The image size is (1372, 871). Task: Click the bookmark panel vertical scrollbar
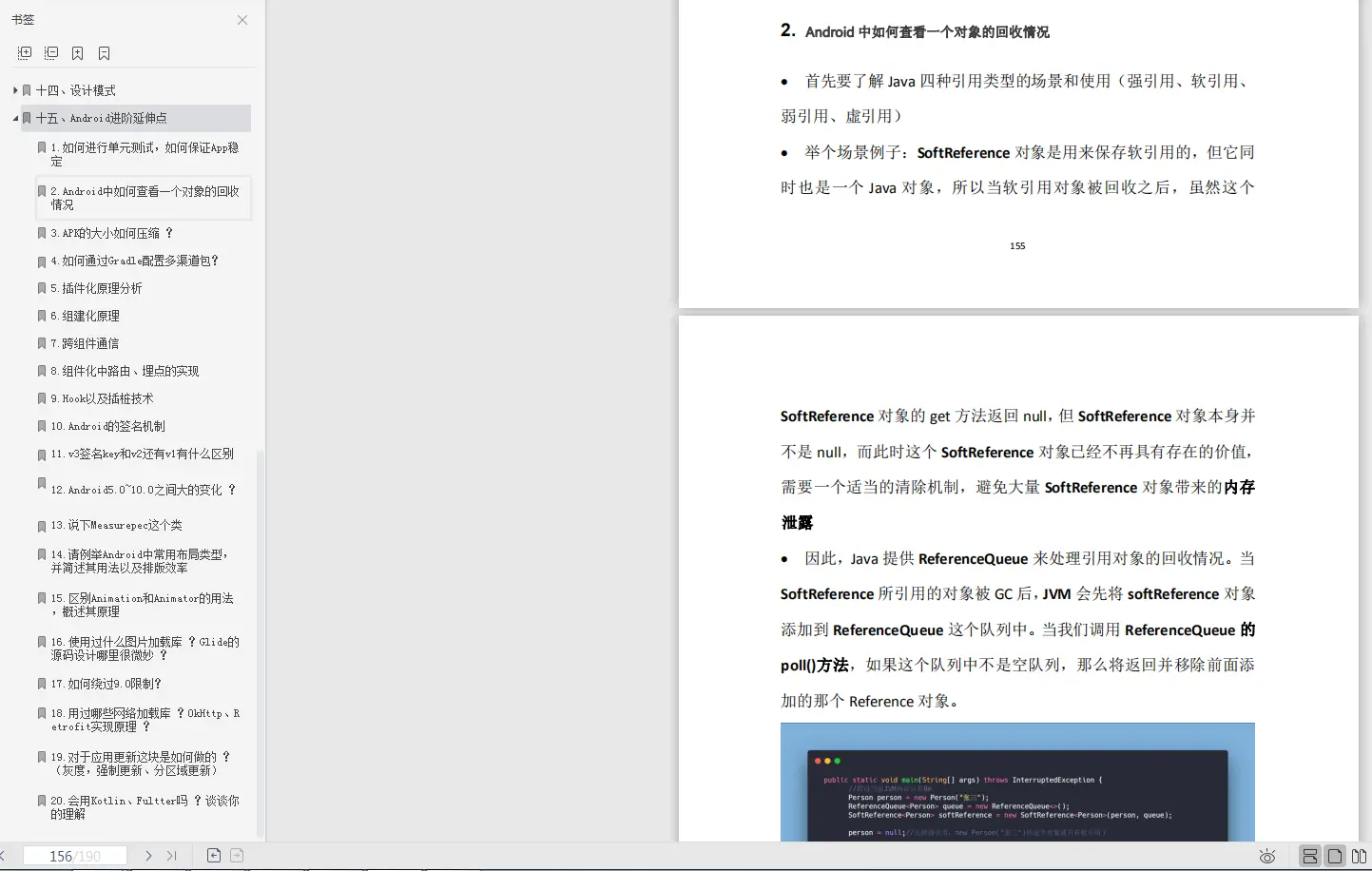click(260, 642)
